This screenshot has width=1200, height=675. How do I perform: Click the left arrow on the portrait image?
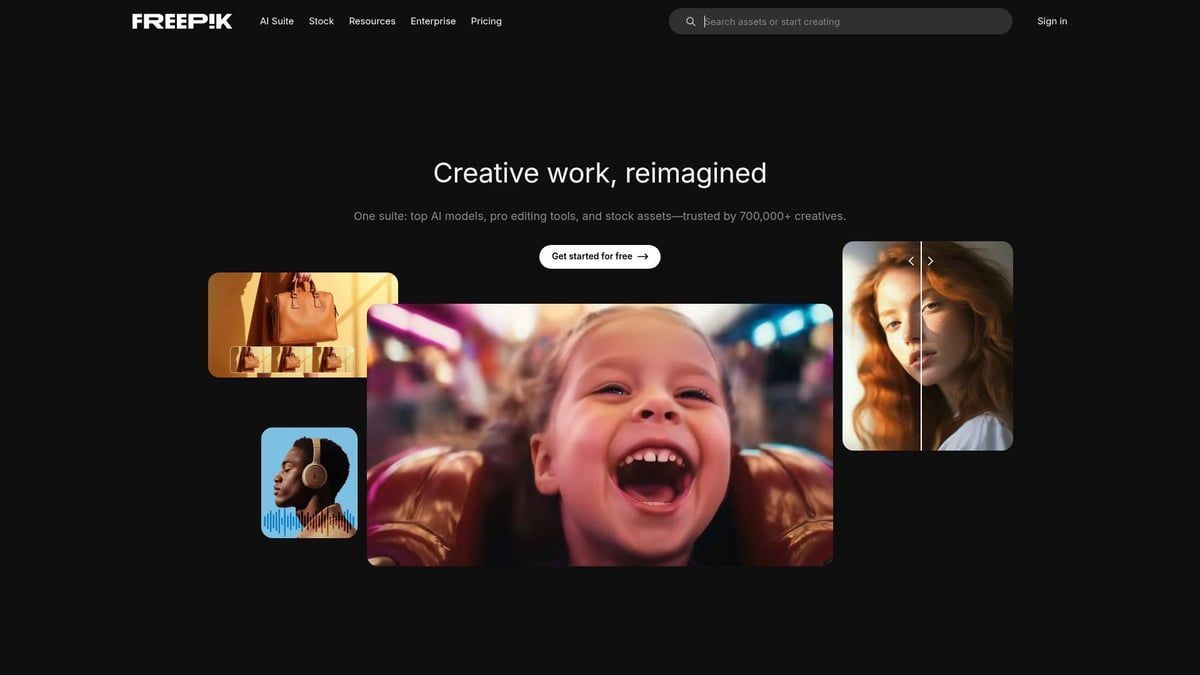coord(910,260)
